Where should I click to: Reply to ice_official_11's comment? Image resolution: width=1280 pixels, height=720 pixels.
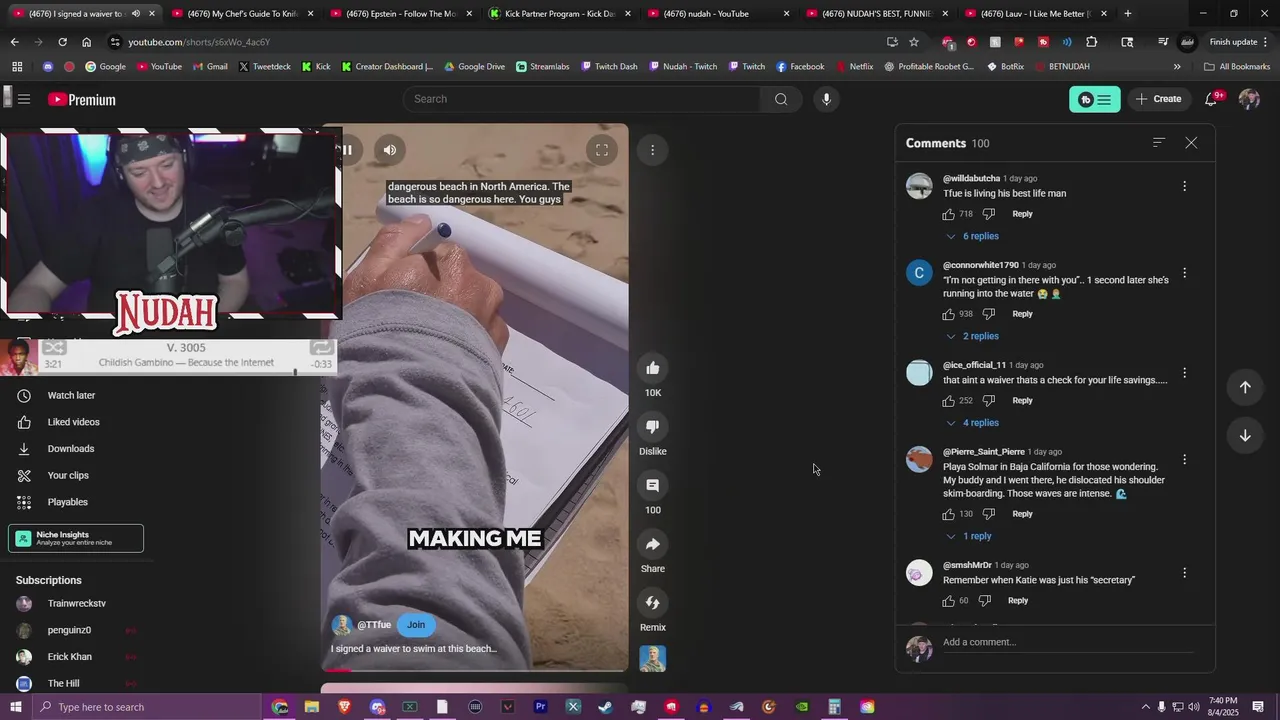[x=1022, y=401]
